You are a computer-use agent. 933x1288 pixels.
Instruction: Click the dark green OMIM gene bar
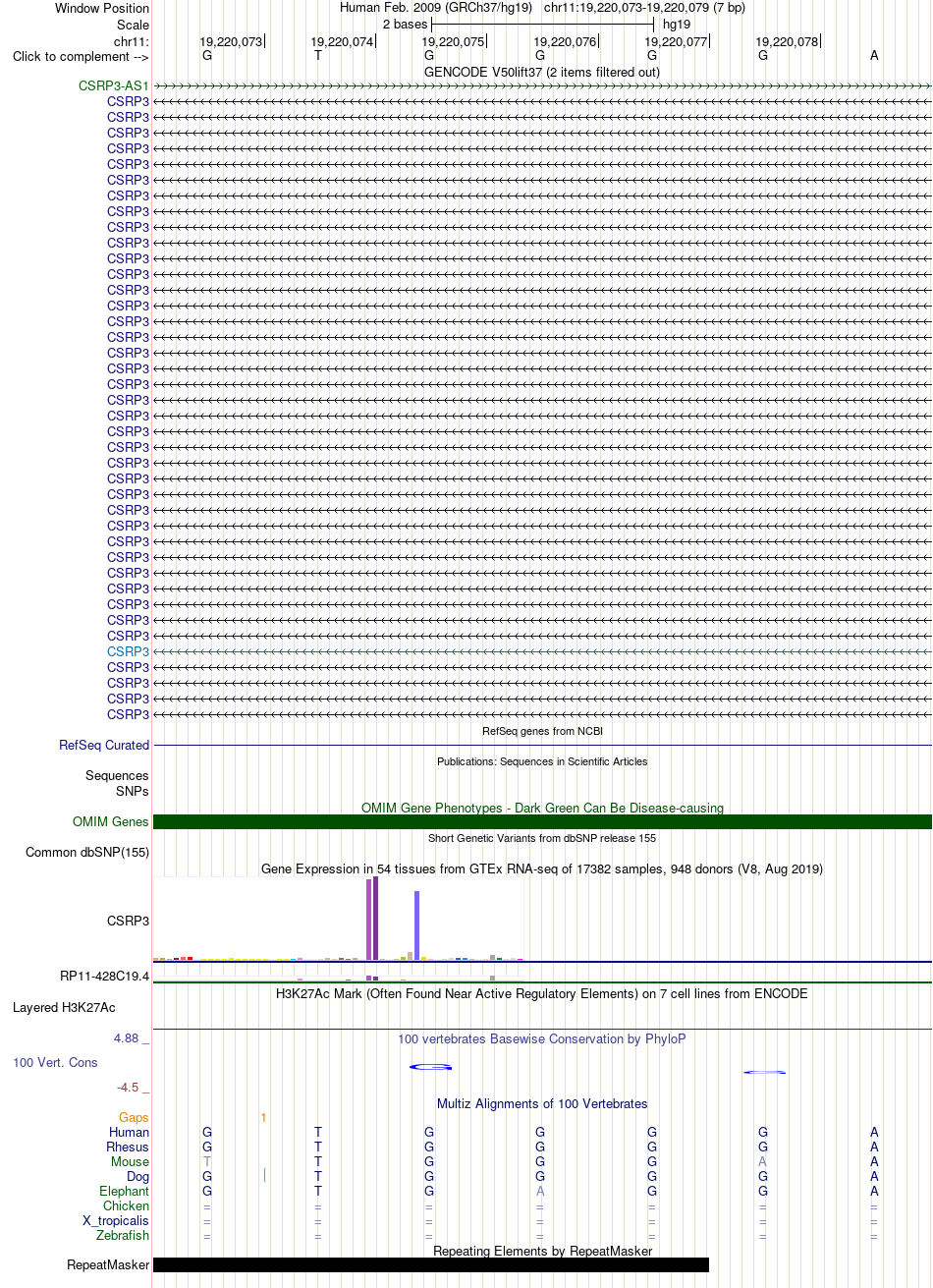coord(542,821)
